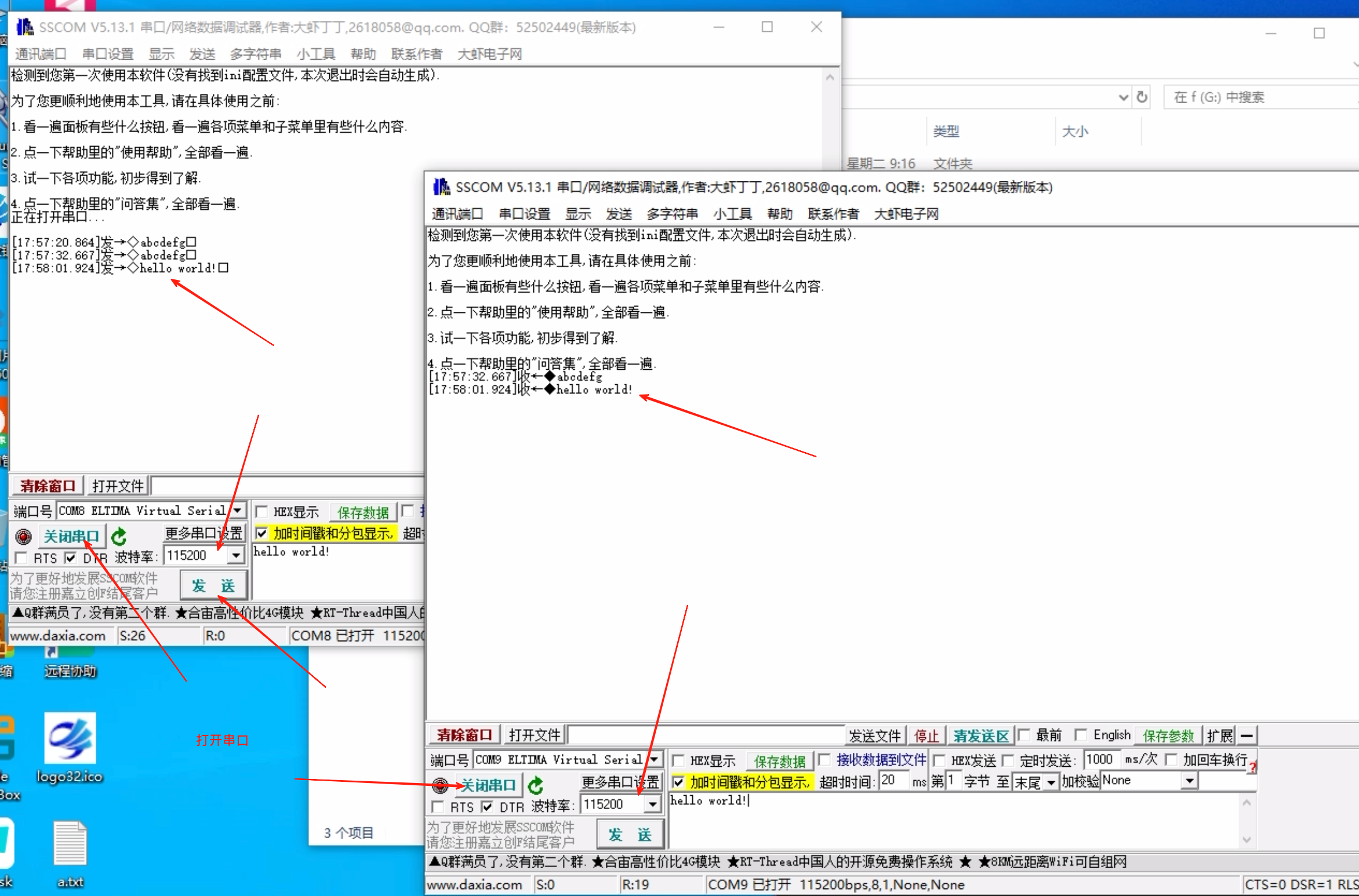Open 多字符串 menu in front SSCOM window
Screen dimensions: 1359x896
tap(672, 214)
